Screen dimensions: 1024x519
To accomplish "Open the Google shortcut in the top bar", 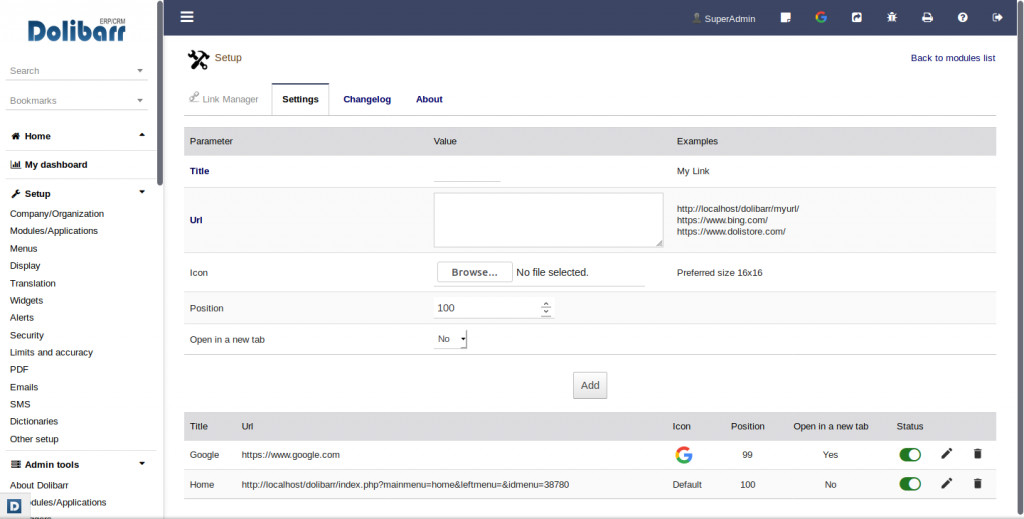I will click(x=821, y=18).
